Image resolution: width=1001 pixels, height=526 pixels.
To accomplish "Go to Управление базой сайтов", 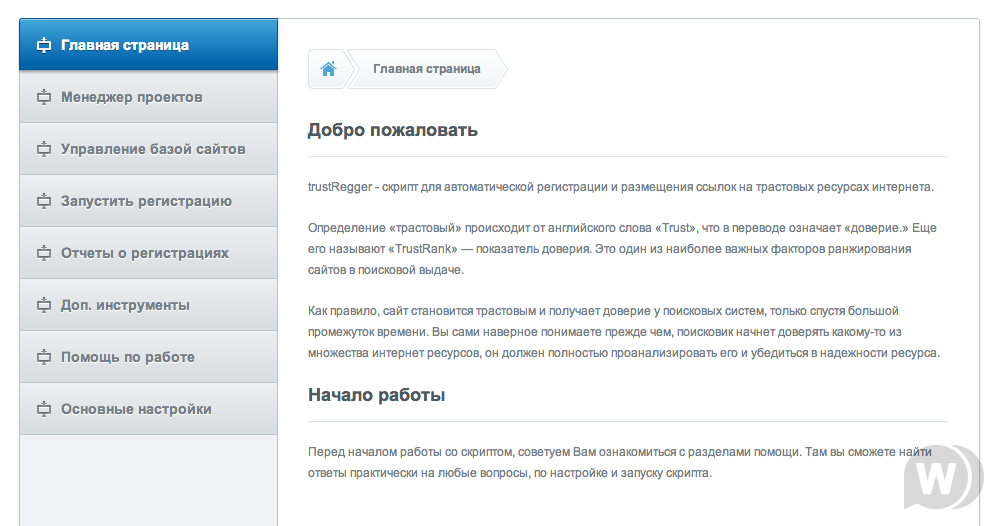I will tap(148, 149).
